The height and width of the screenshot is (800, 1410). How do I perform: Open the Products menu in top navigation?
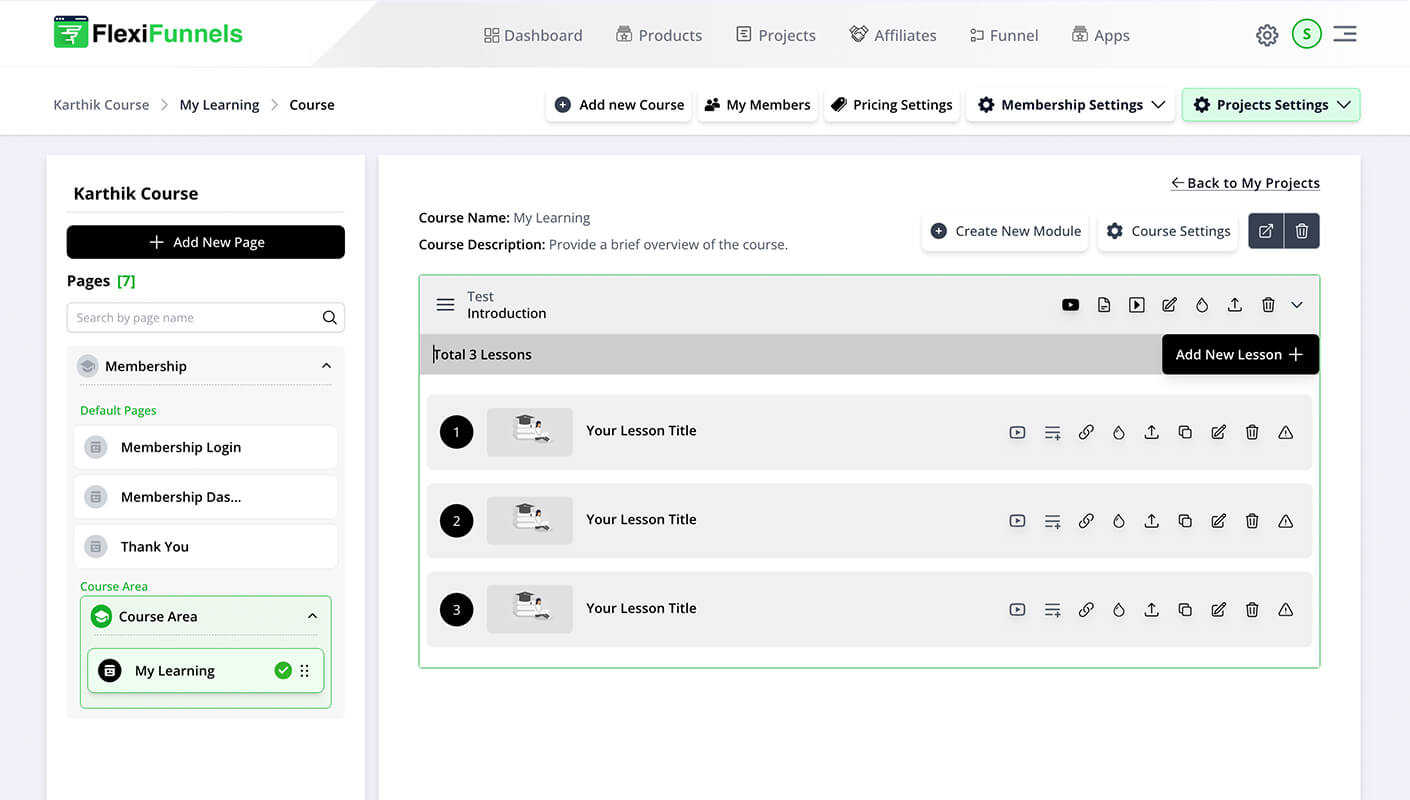(x=658, y=35)
